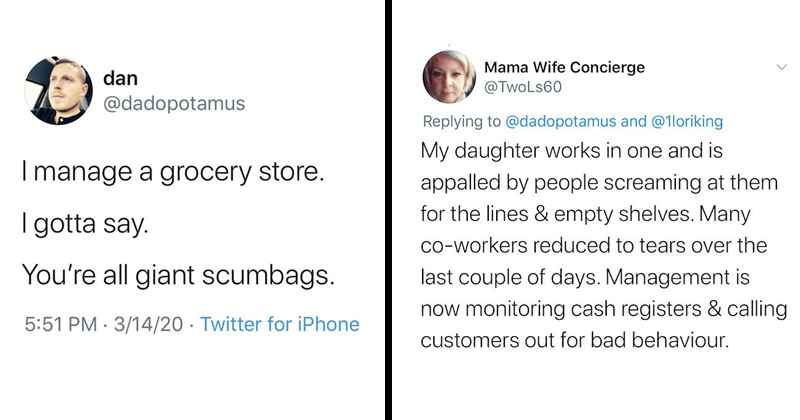Viewport: 800px width, 420px height.
Task: Click the 3/14/20 tweet date
Action: point(150,324)
